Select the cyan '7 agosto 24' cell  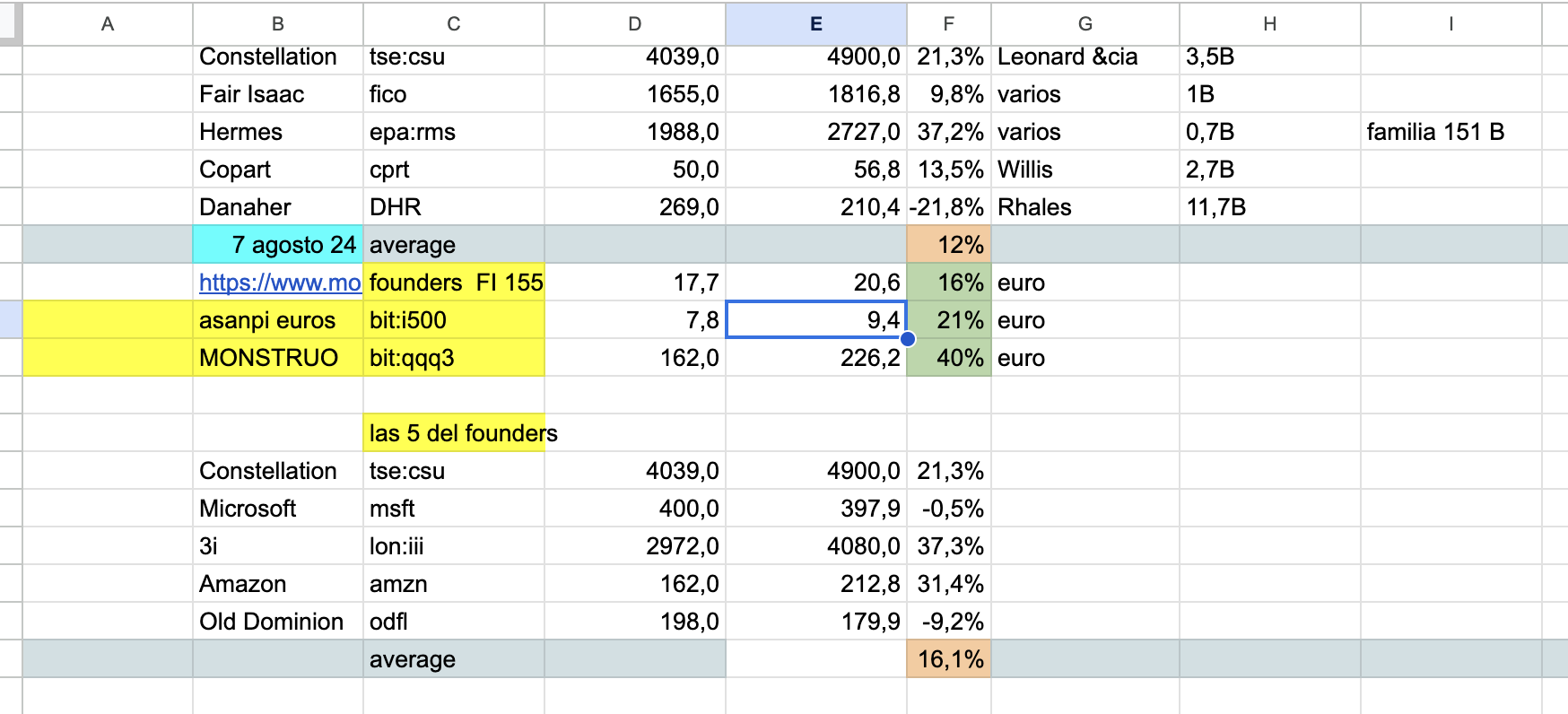point(278,245)
